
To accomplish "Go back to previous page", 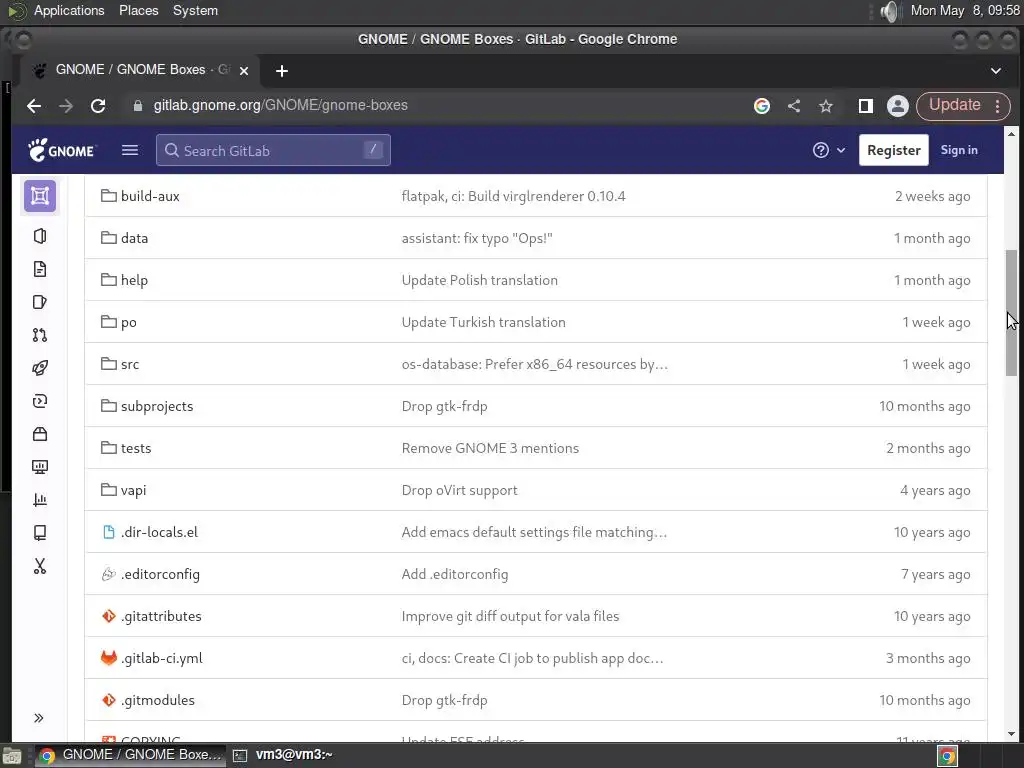I will point(34,106).
